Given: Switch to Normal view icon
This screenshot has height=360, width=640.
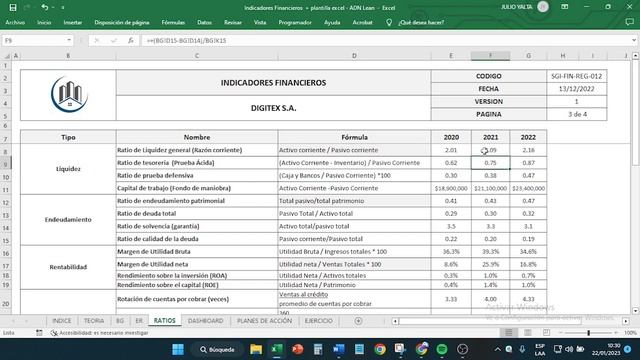Looking at the screenshot, I should coord(509,333).
